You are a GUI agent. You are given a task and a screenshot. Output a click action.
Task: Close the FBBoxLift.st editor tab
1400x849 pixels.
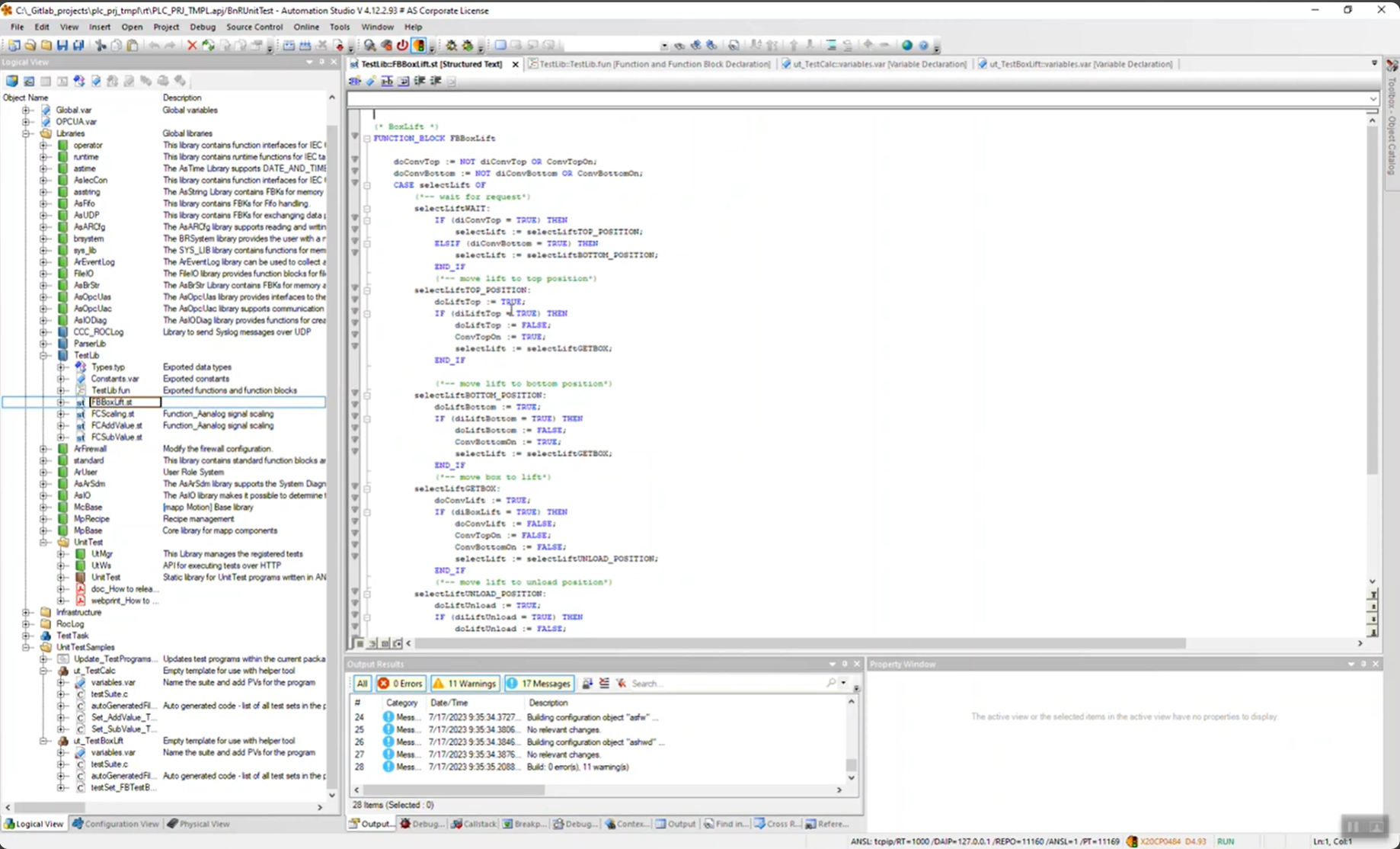516,64
